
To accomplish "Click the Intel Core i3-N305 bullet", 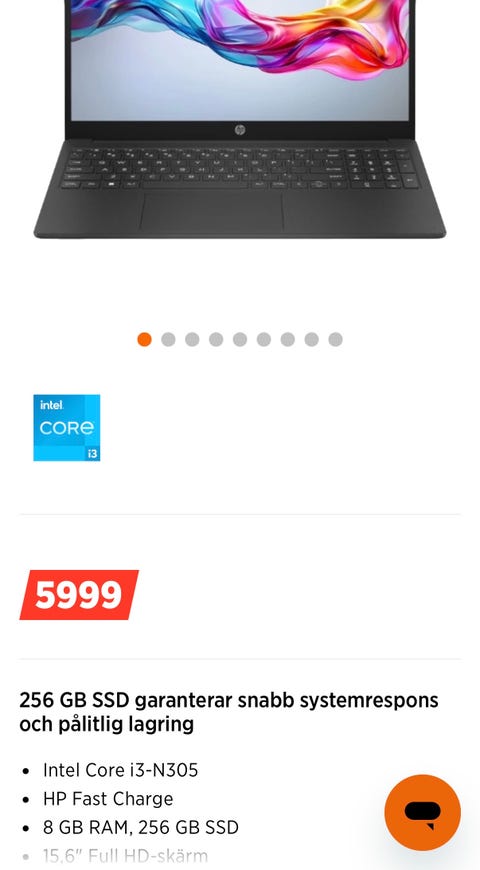I will [120, 770].
